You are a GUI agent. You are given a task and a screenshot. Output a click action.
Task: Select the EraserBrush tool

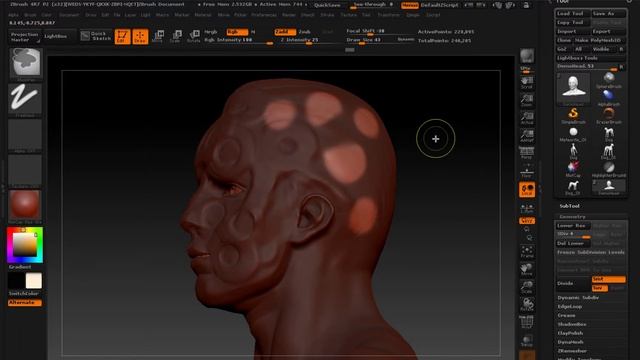tap(609, 116)
